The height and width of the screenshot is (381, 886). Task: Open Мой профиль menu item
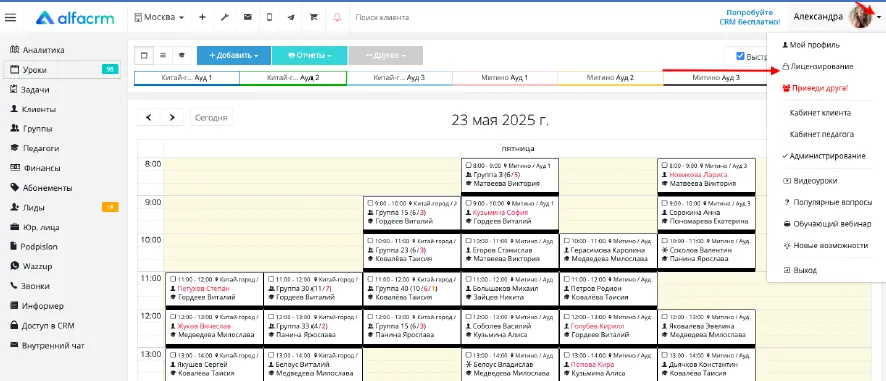click(811, 45)
